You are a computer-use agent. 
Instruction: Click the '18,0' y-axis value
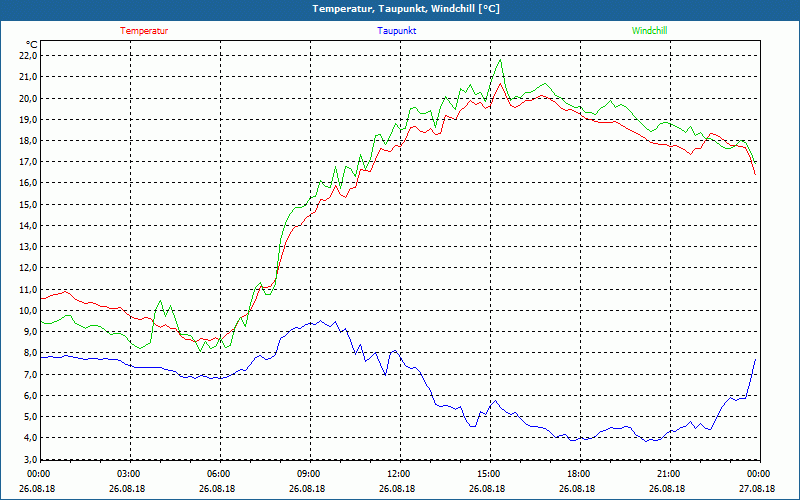[x=29, y=141]
